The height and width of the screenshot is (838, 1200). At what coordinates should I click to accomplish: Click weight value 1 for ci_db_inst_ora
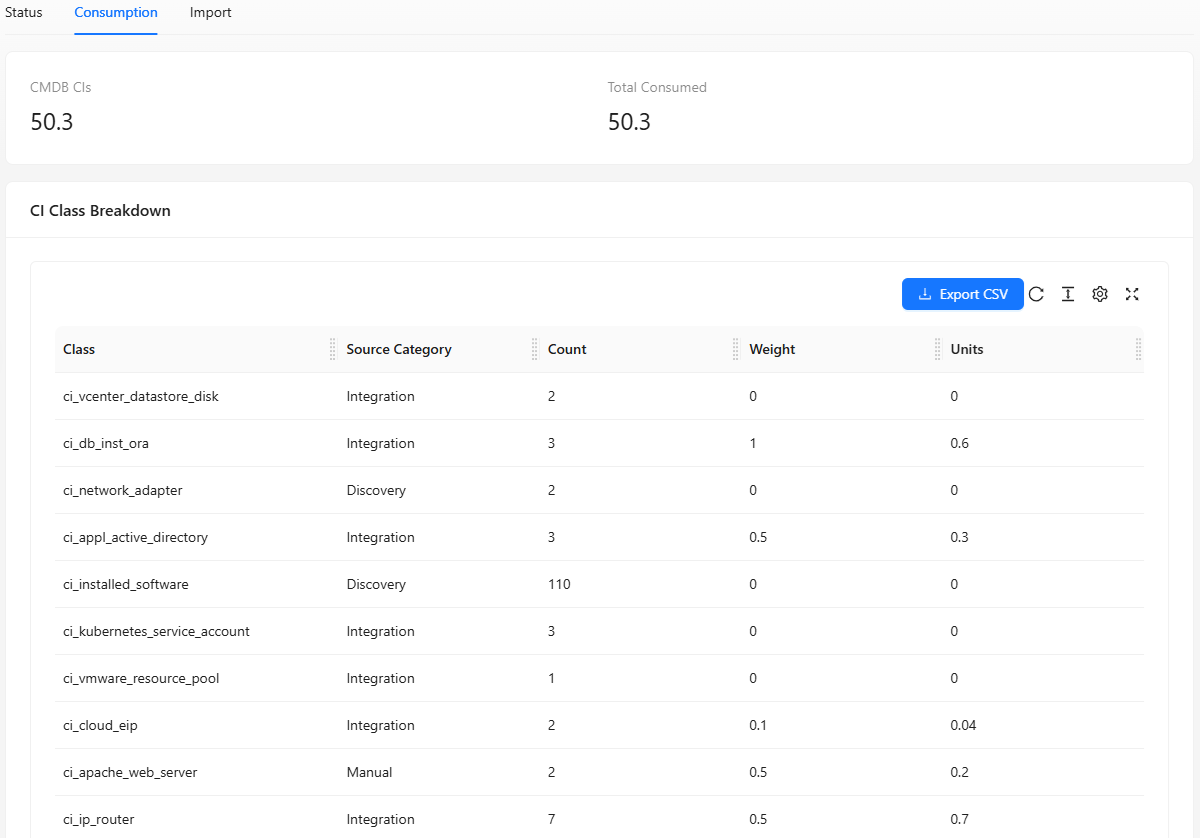[x=753, y=443]
